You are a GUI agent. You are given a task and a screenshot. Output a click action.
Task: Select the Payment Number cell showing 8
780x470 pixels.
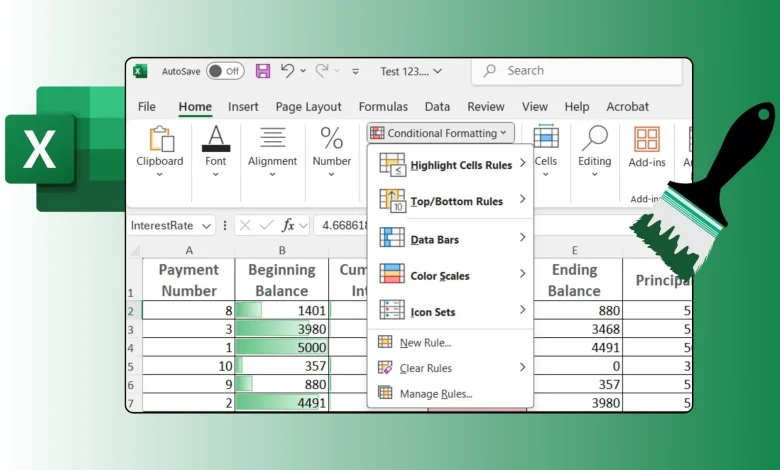point(189,310)
